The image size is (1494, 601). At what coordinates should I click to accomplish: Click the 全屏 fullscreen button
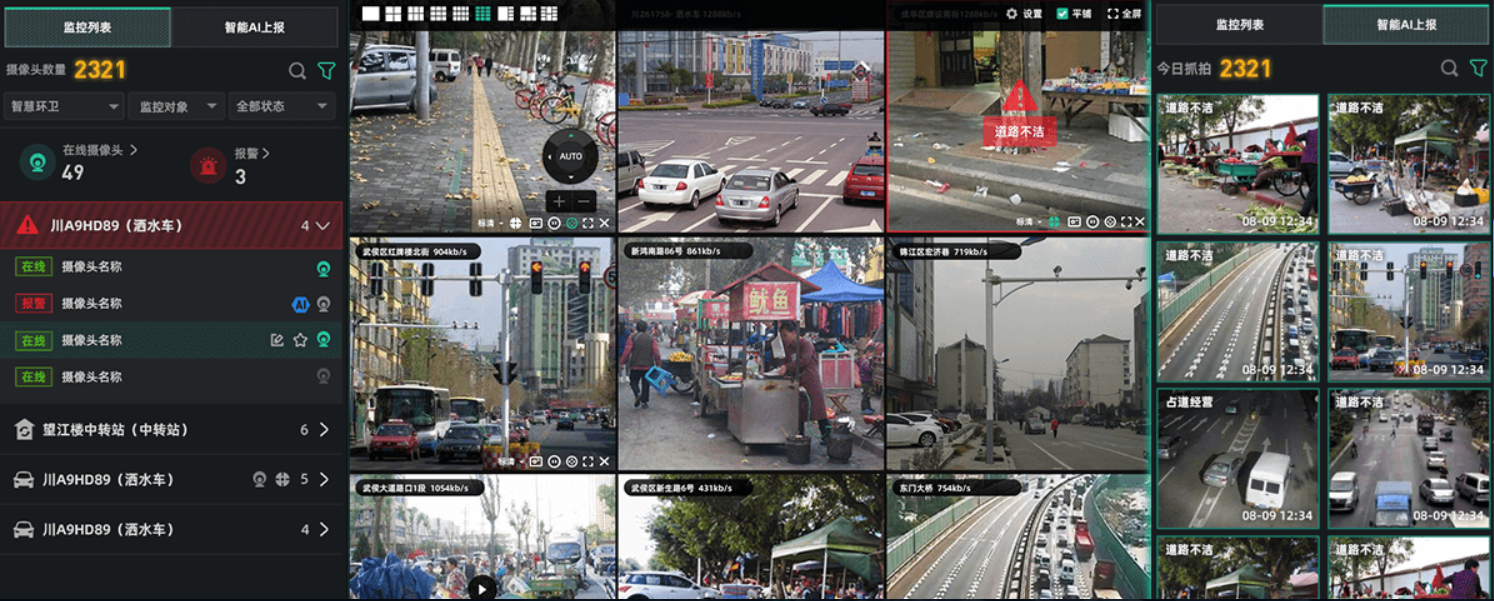1124,14
